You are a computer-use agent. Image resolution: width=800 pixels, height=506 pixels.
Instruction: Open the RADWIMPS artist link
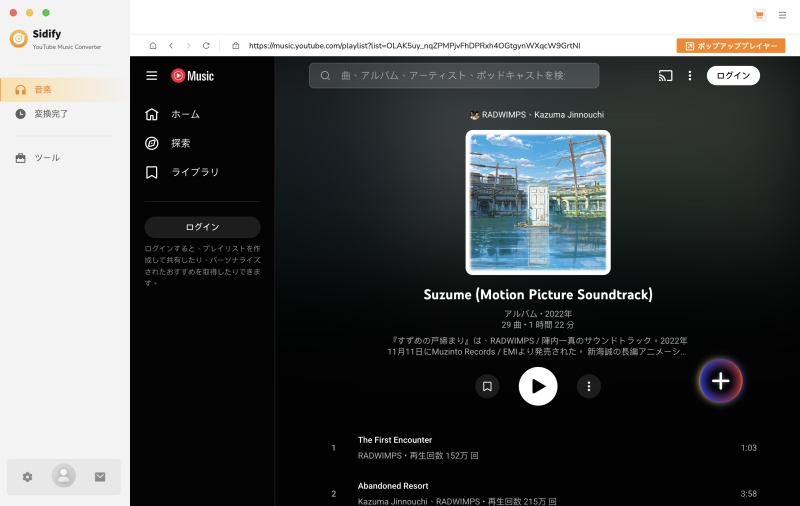coord(504,115)
